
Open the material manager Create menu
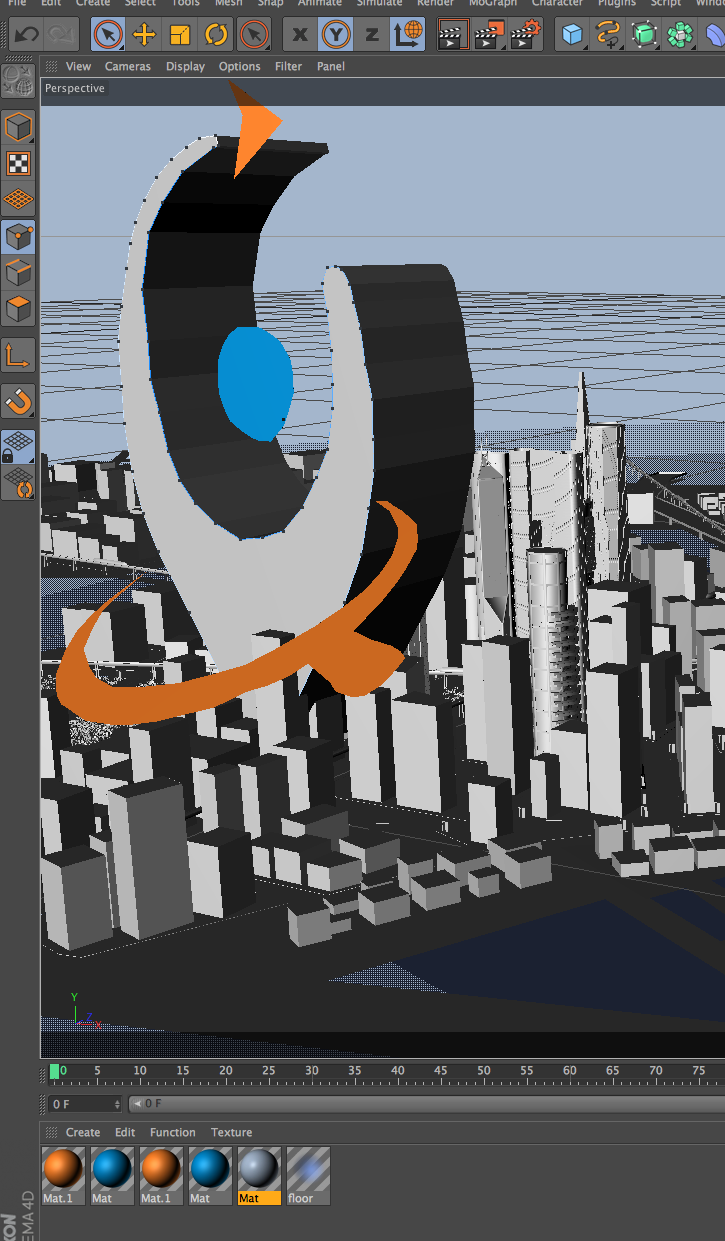(83, 1132)
